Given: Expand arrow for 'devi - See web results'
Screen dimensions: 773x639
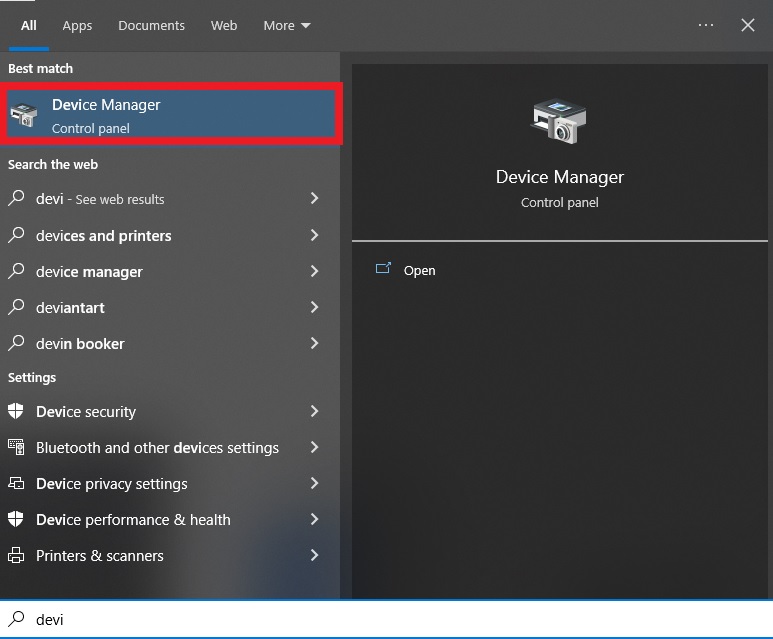Looking at the screenshot, I should [315, 198].
